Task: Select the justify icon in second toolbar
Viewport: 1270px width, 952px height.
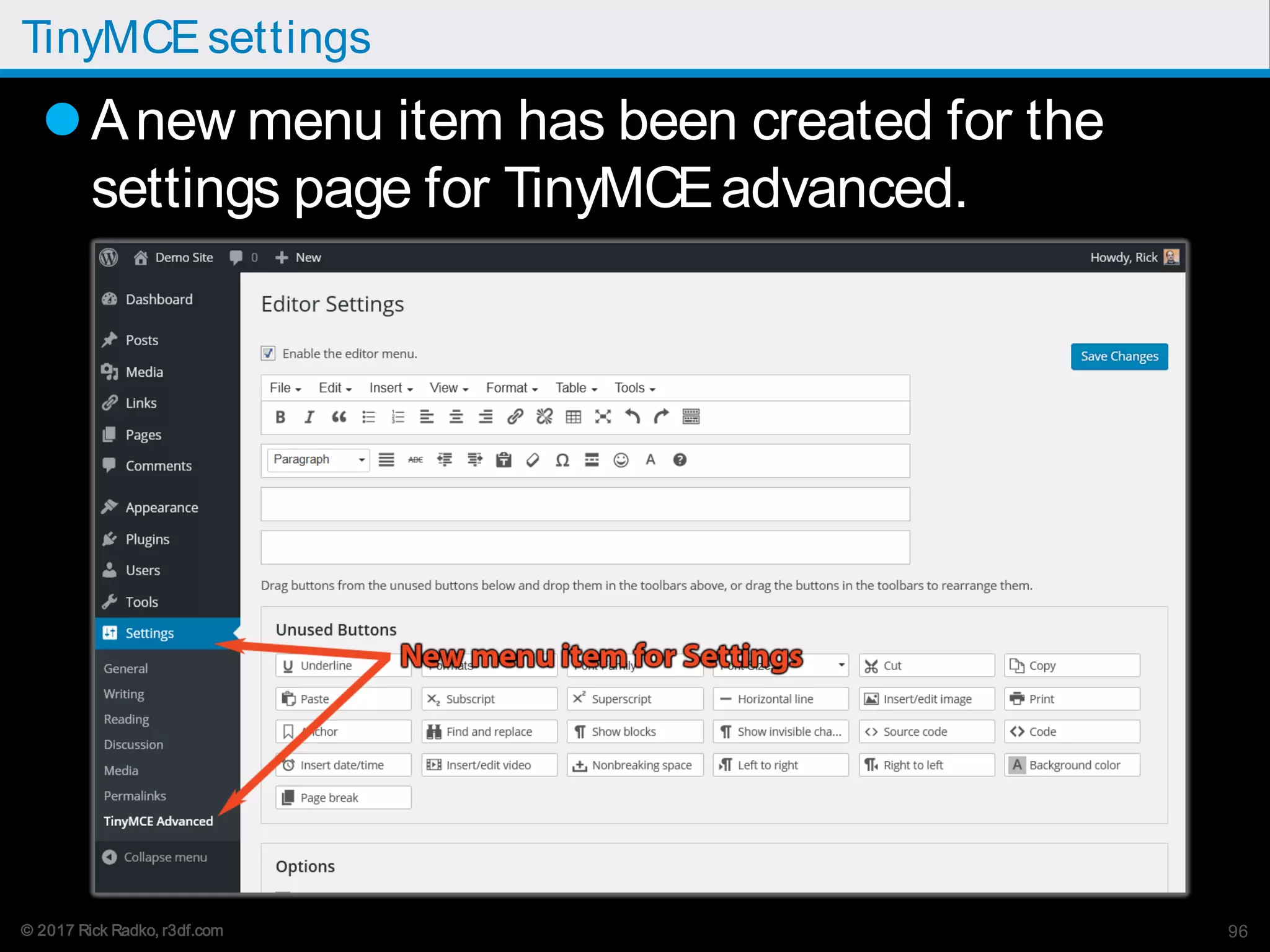Action: tap(386, 460)
